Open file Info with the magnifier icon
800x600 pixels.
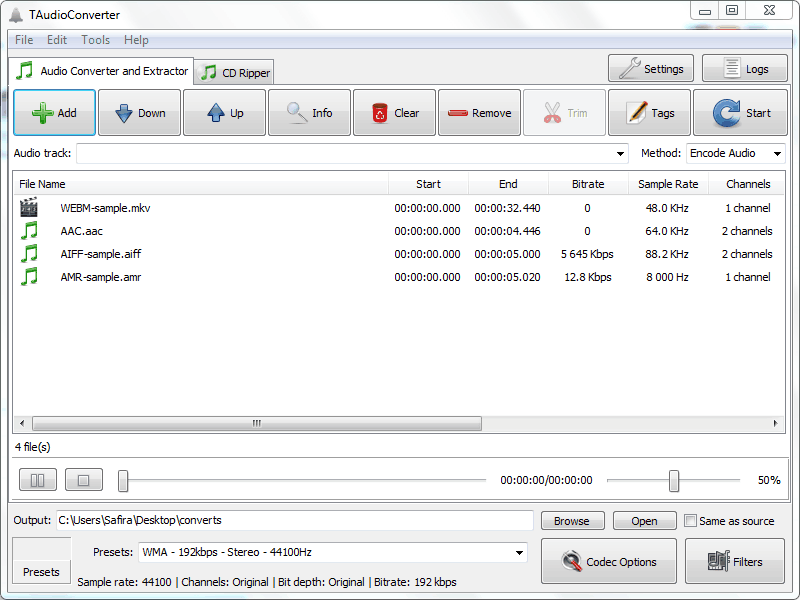click(310, 113)
